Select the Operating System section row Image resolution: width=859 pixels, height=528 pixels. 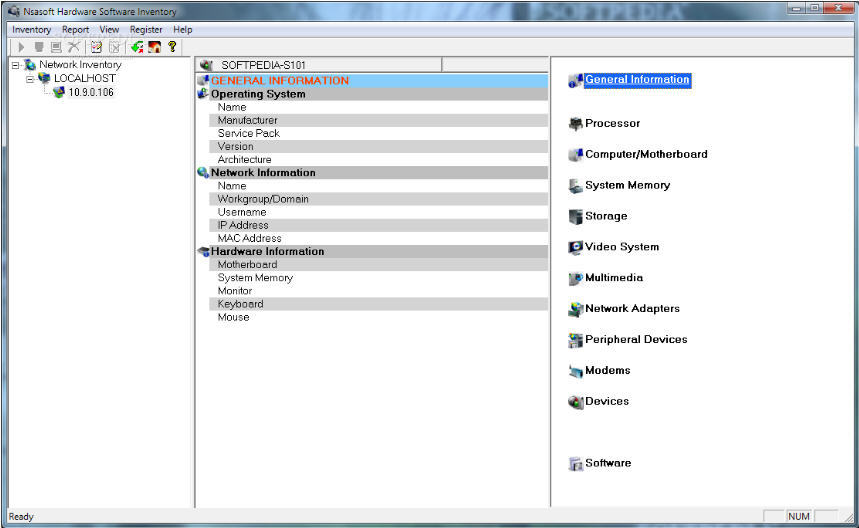(373, 94)
